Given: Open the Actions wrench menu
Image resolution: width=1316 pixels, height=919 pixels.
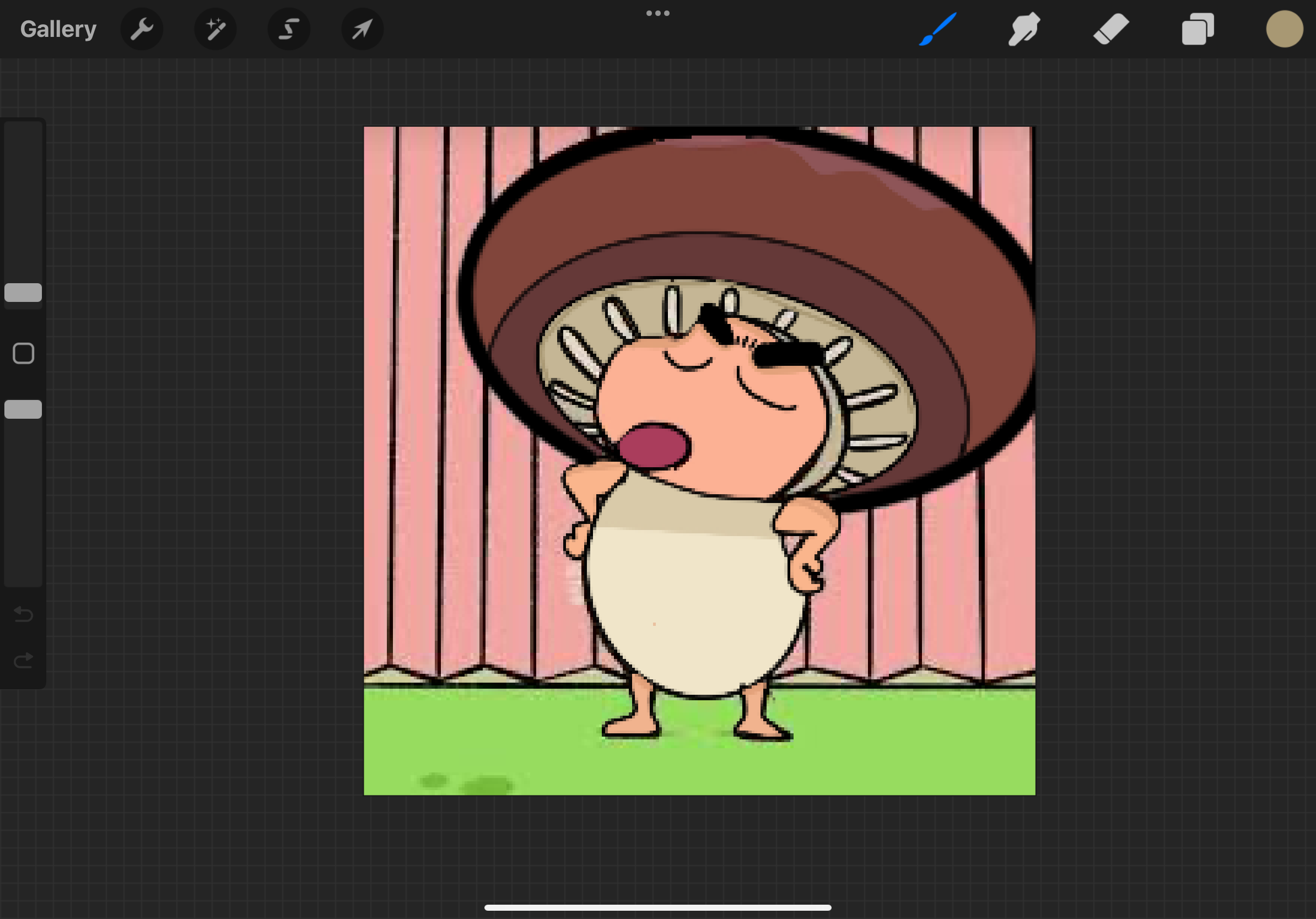Looking at the screenshot, I should (x=142, y=29).
